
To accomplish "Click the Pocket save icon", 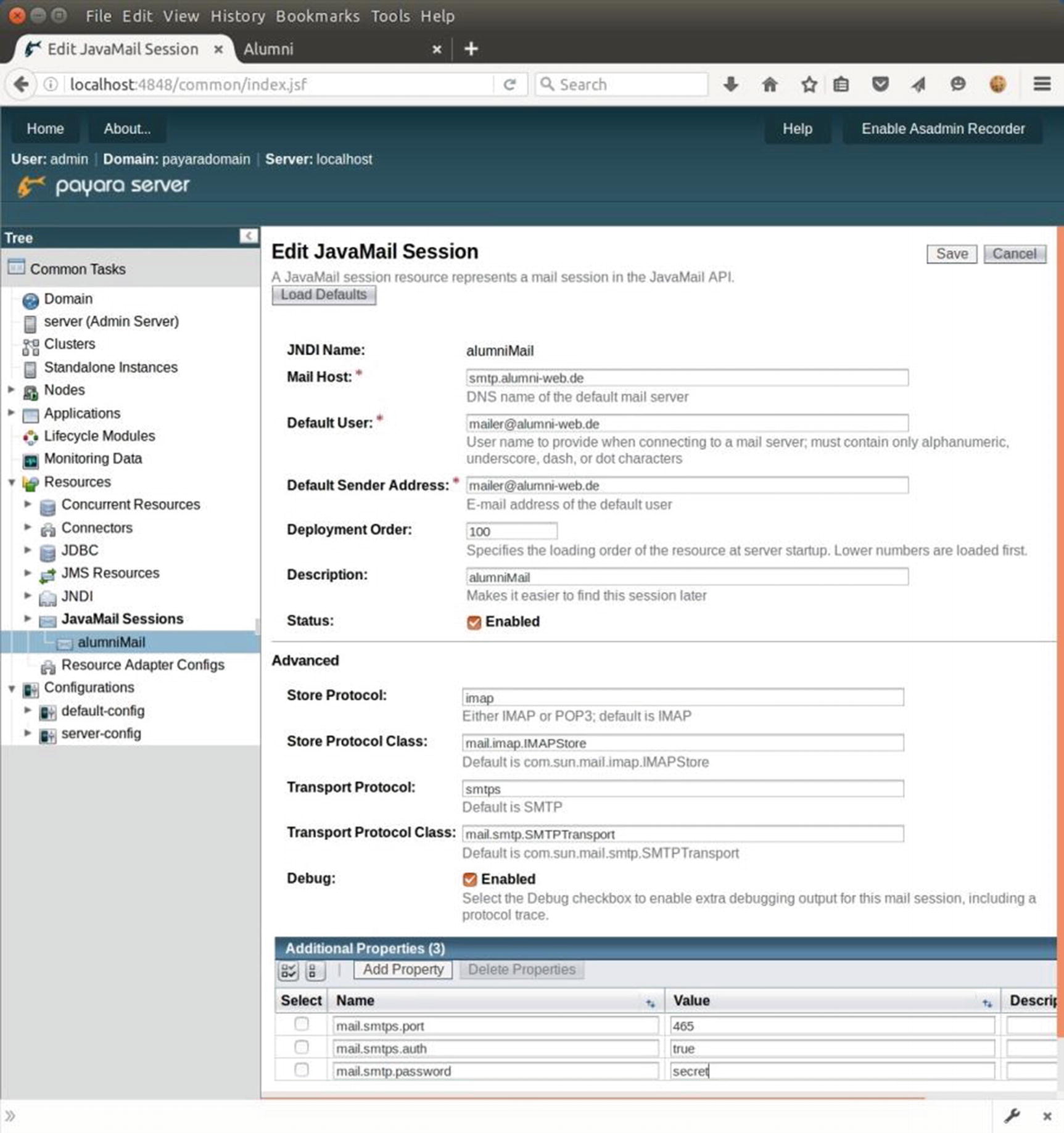I will (880, 84).
